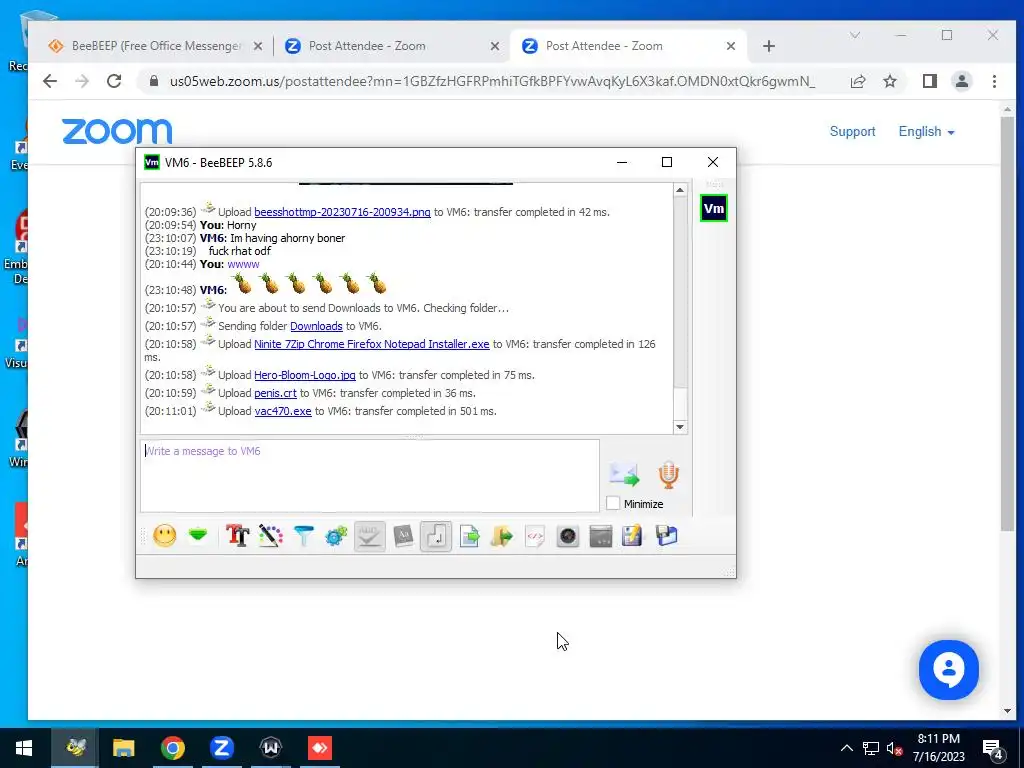
Task: Open a new Chrome tab
Action: [x=769, y=46]
